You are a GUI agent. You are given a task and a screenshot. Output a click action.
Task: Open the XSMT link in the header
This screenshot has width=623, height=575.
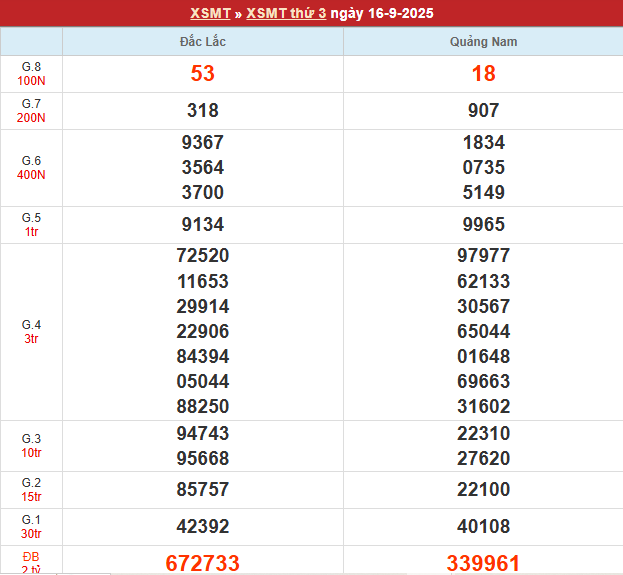click(210, 14)
